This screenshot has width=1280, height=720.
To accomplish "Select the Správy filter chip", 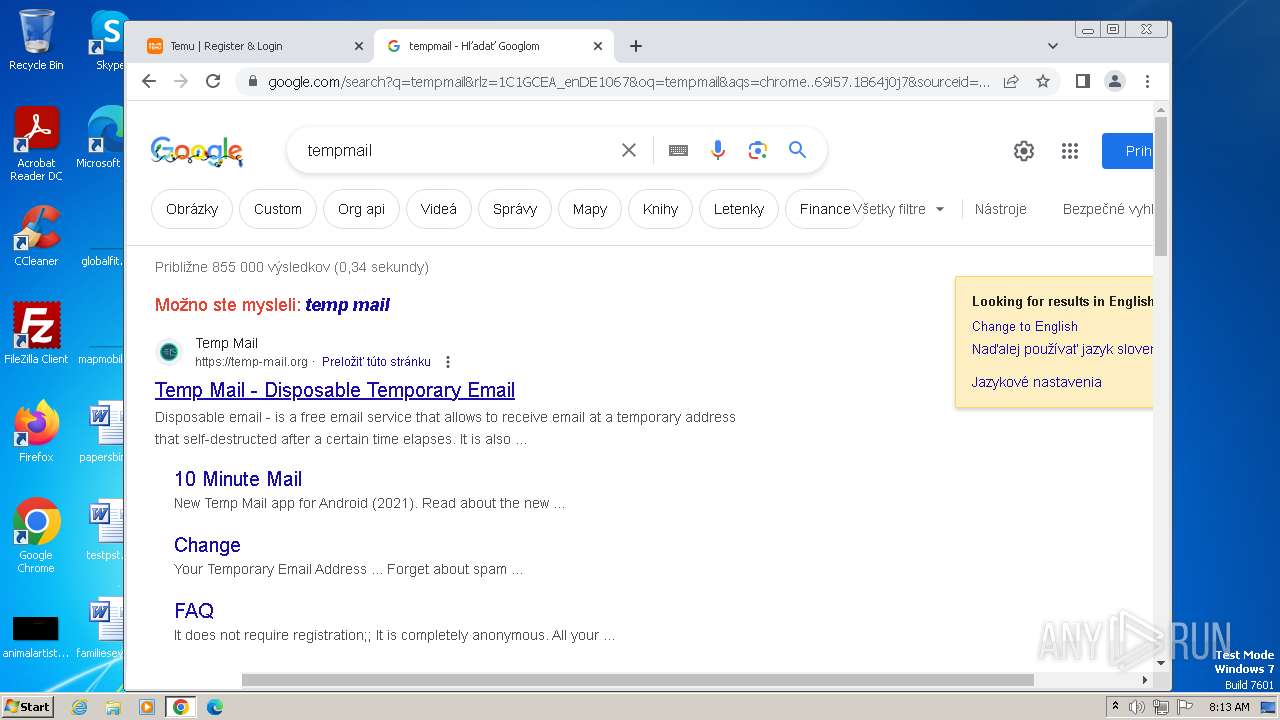I will click(x=515, y=209).
